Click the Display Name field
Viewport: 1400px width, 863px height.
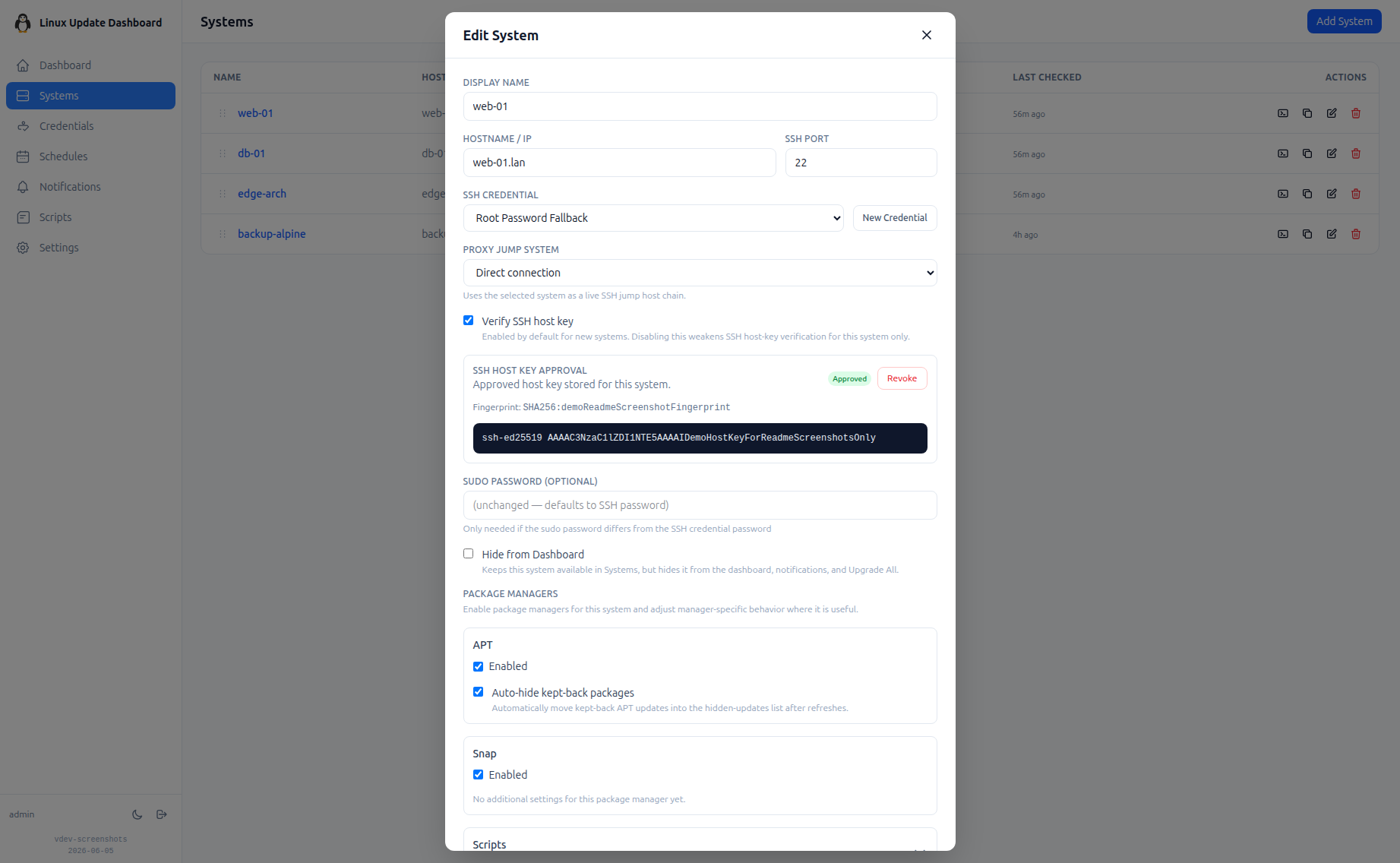(x=700, y=106)
